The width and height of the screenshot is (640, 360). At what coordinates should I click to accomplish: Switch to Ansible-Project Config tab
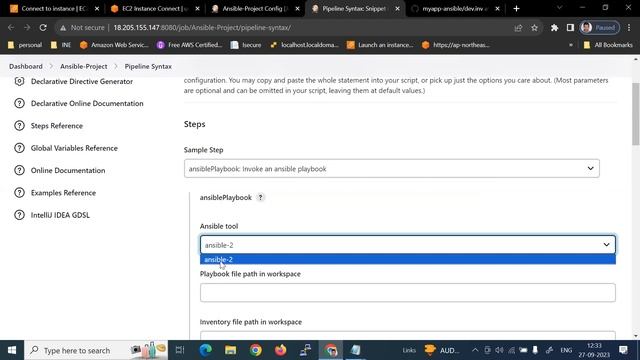click(255, 9)
